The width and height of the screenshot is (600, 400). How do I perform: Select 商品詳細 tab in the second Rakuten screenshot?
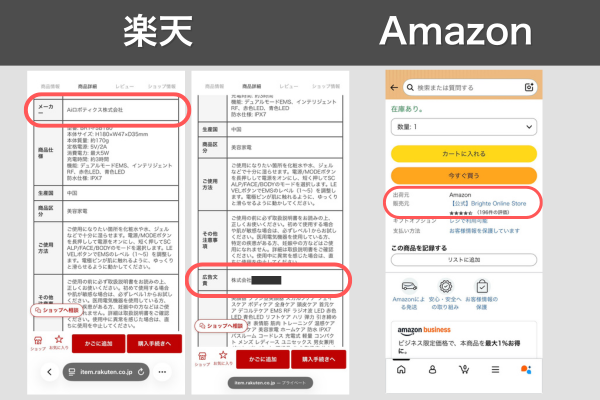point(251,86)
